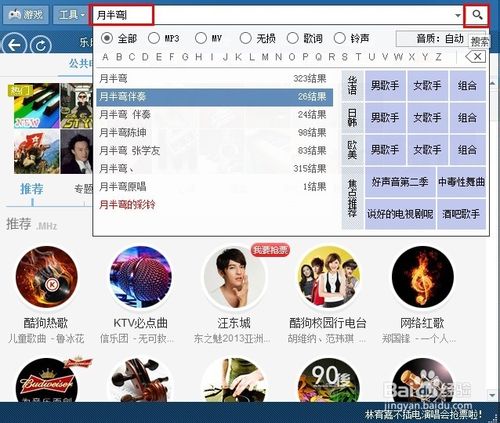Click 华语 女歌手 button
This screenshot has width=500, height=423.
(x=427, y=86)
